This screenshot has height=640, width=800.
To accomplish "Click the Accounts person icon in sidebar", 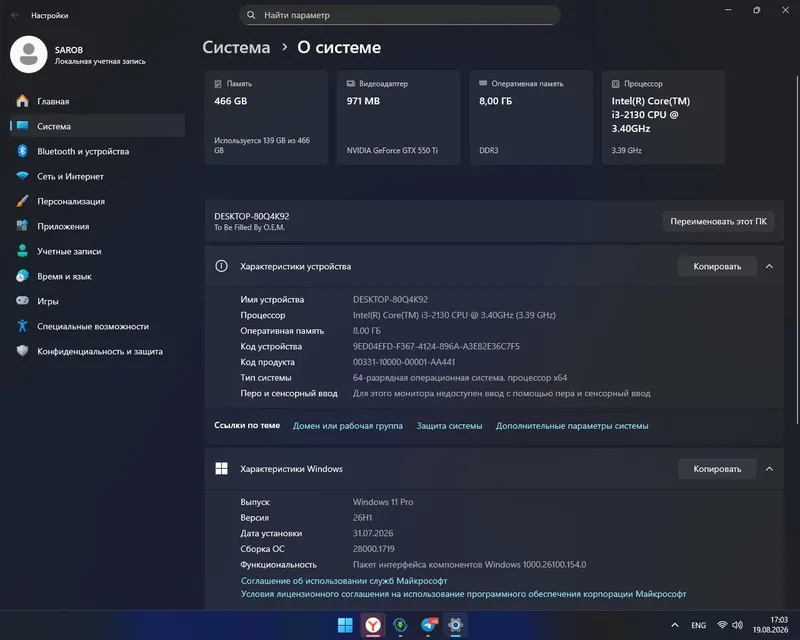I will tap(22, 251).
